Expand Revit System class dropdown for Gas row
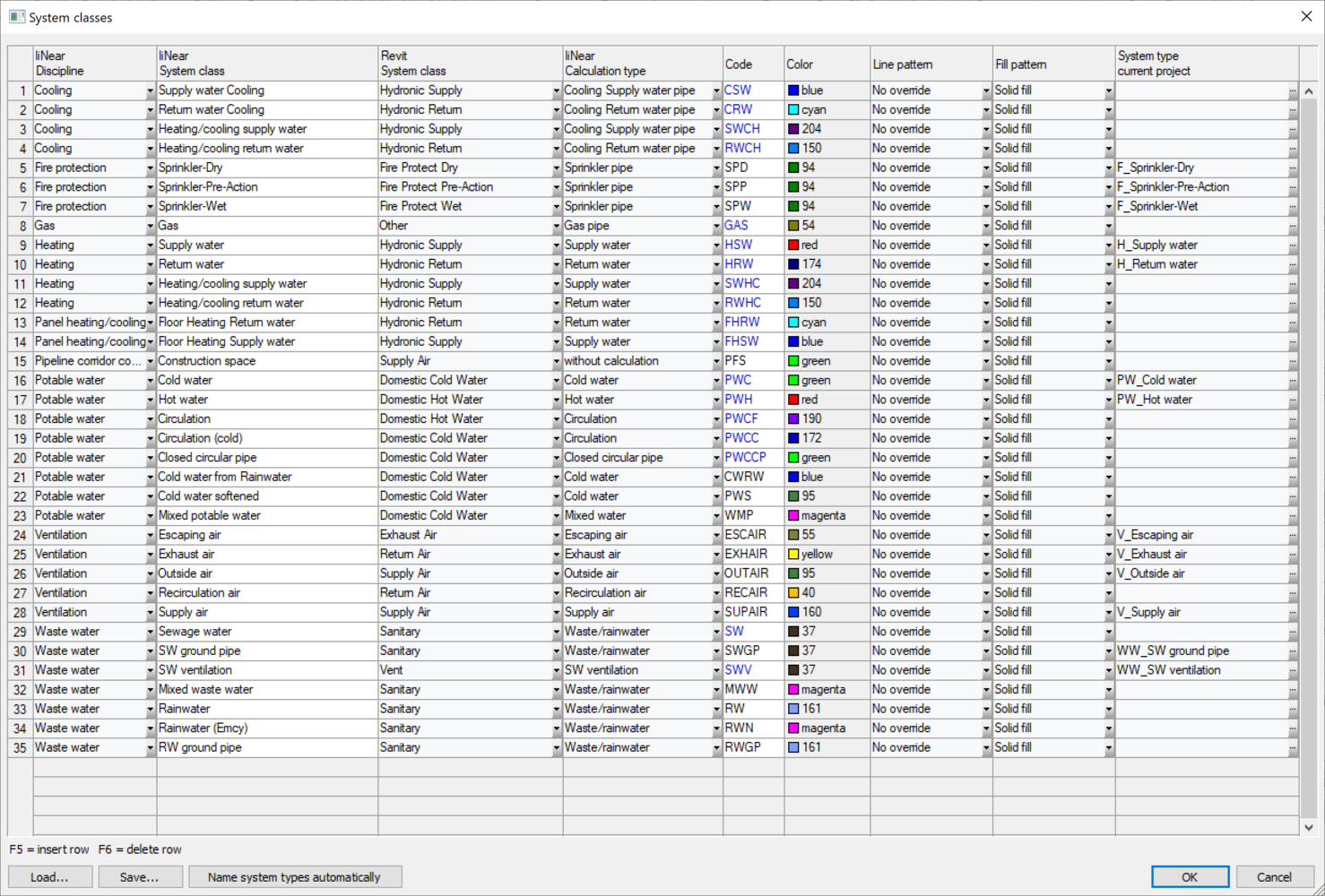The image size is (1325, 896). click(556, 227)
